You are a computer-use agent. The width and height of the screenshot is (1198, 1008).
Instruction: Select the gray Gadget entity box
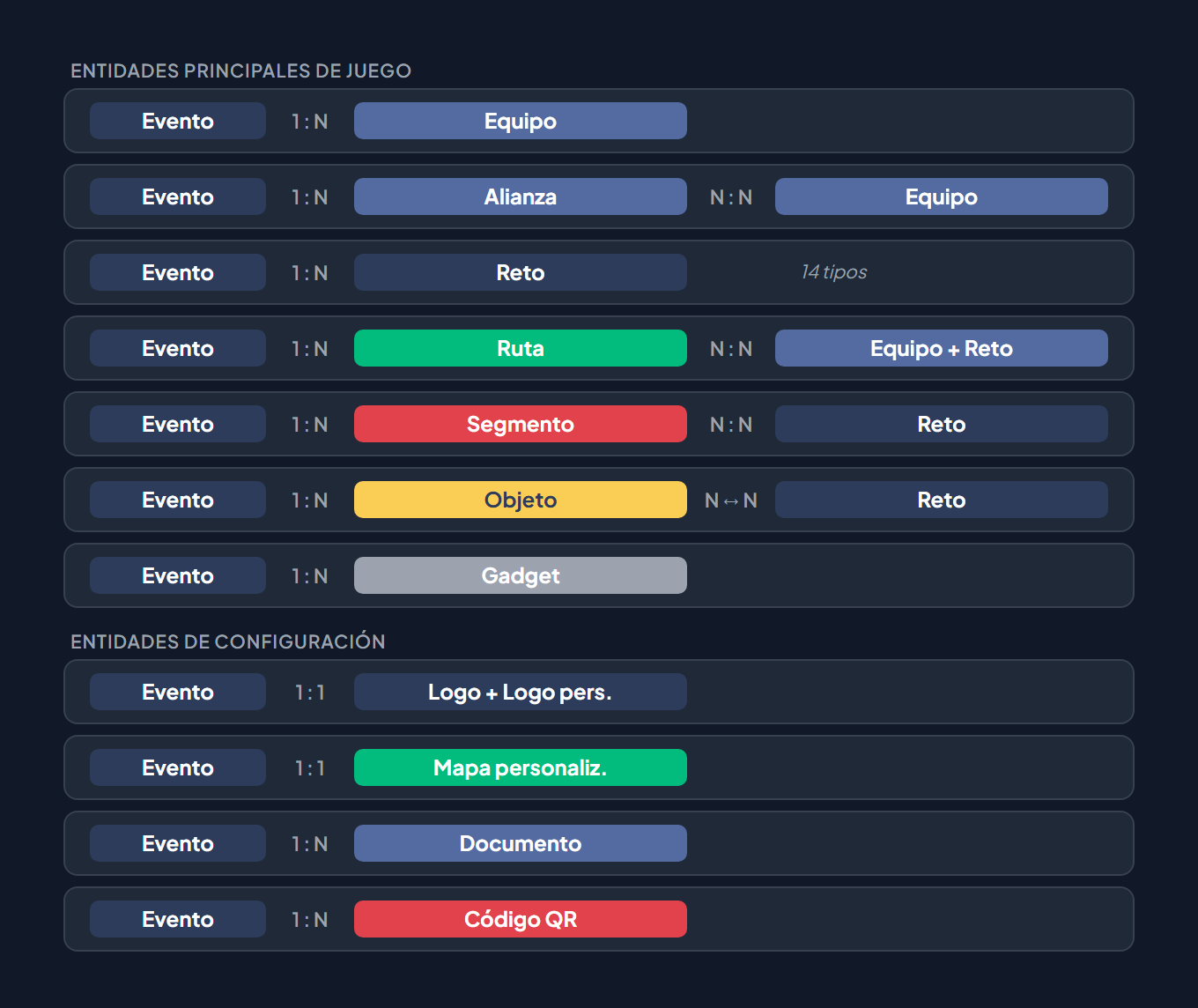[x=520, y=575]
